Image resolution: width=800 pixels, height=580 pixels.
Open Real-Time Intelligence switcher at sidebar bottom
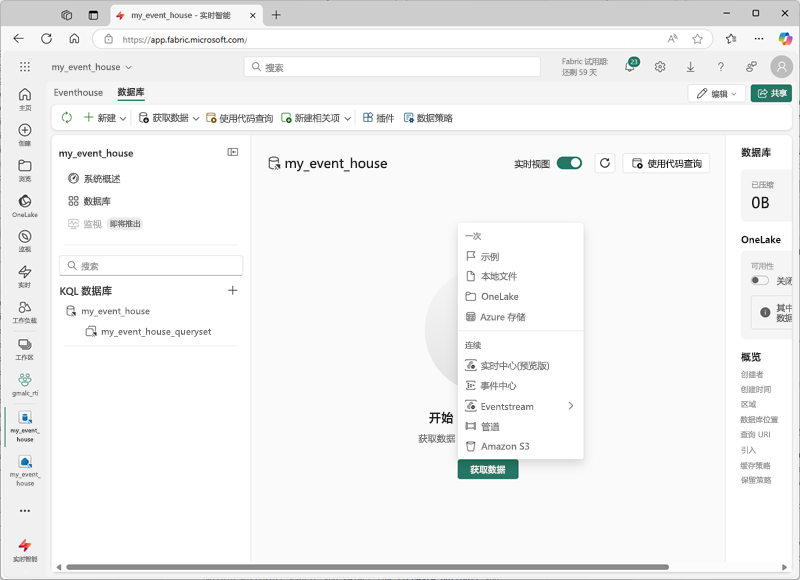point(24,550)
